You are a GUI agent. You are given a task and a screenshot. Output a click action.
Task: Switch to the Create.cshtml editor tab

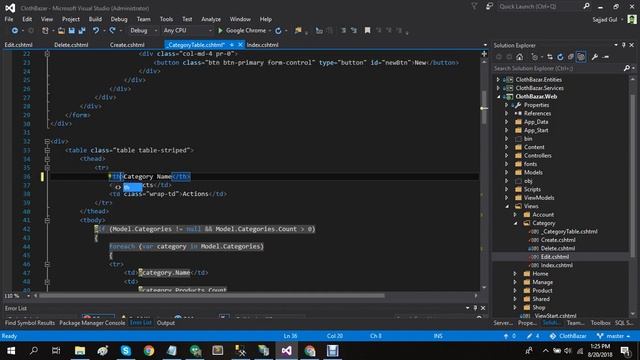(127, 45)
